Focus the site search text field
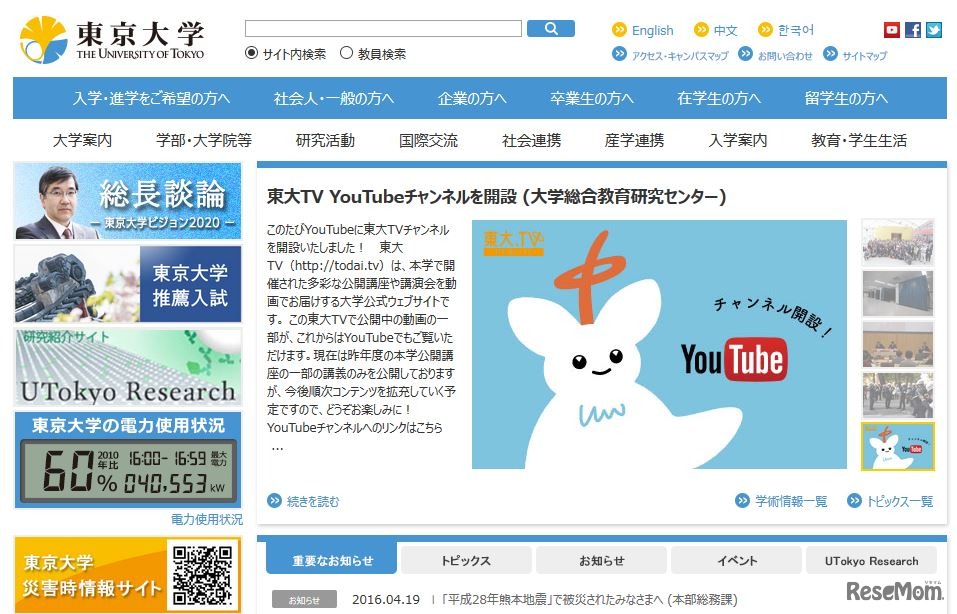Screen dimensions: 957x614 point(383,28)
